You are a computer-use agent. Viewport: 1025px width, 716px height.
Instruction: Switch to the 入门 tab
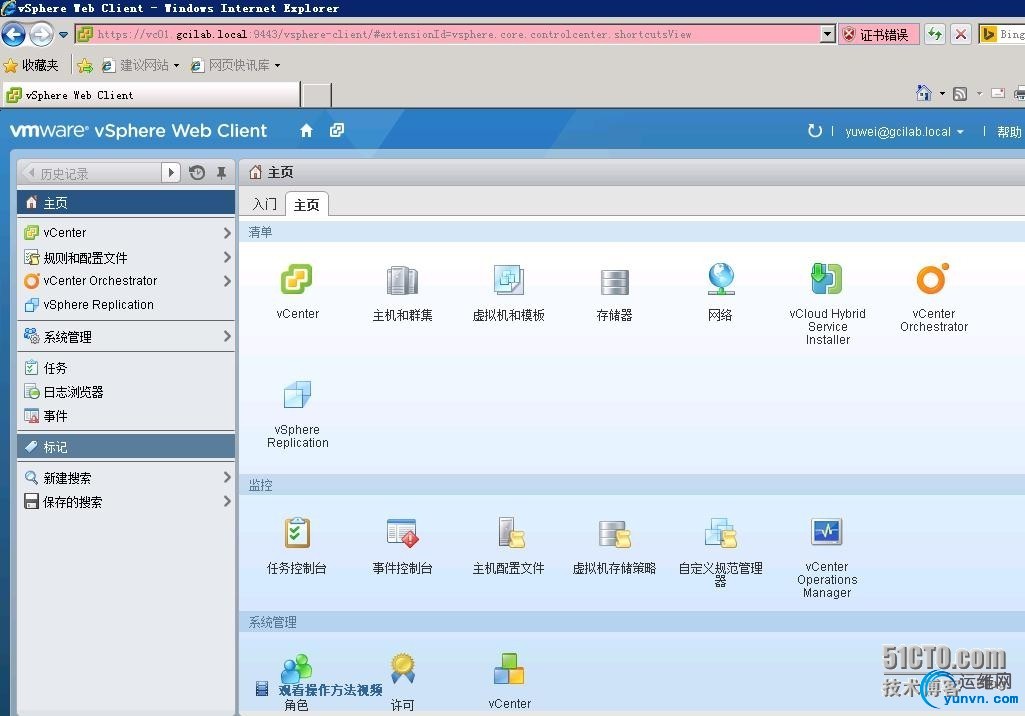pyautogui.click(x=265, y=204)
